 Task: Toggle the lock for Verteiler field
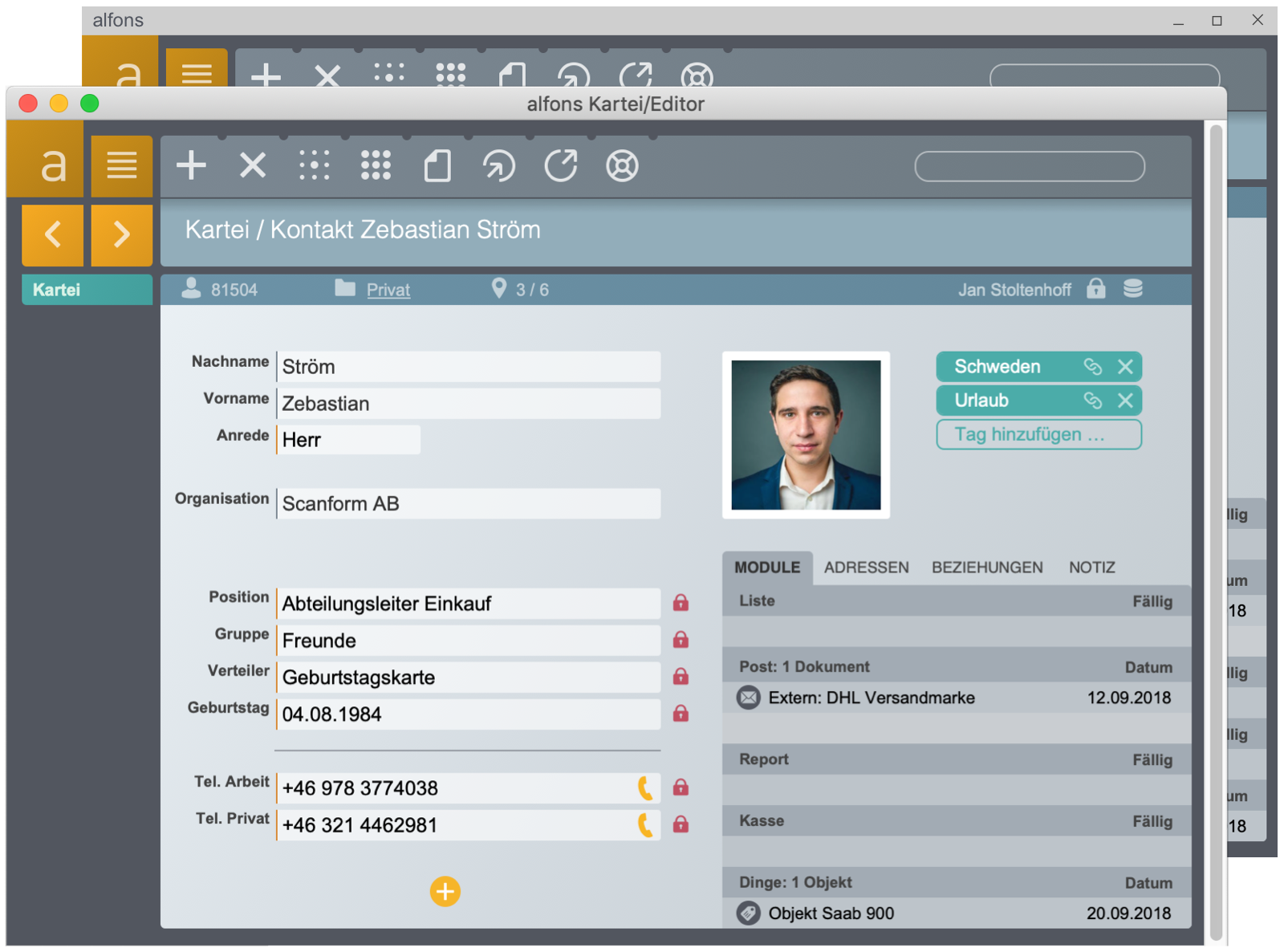point(681,677)
